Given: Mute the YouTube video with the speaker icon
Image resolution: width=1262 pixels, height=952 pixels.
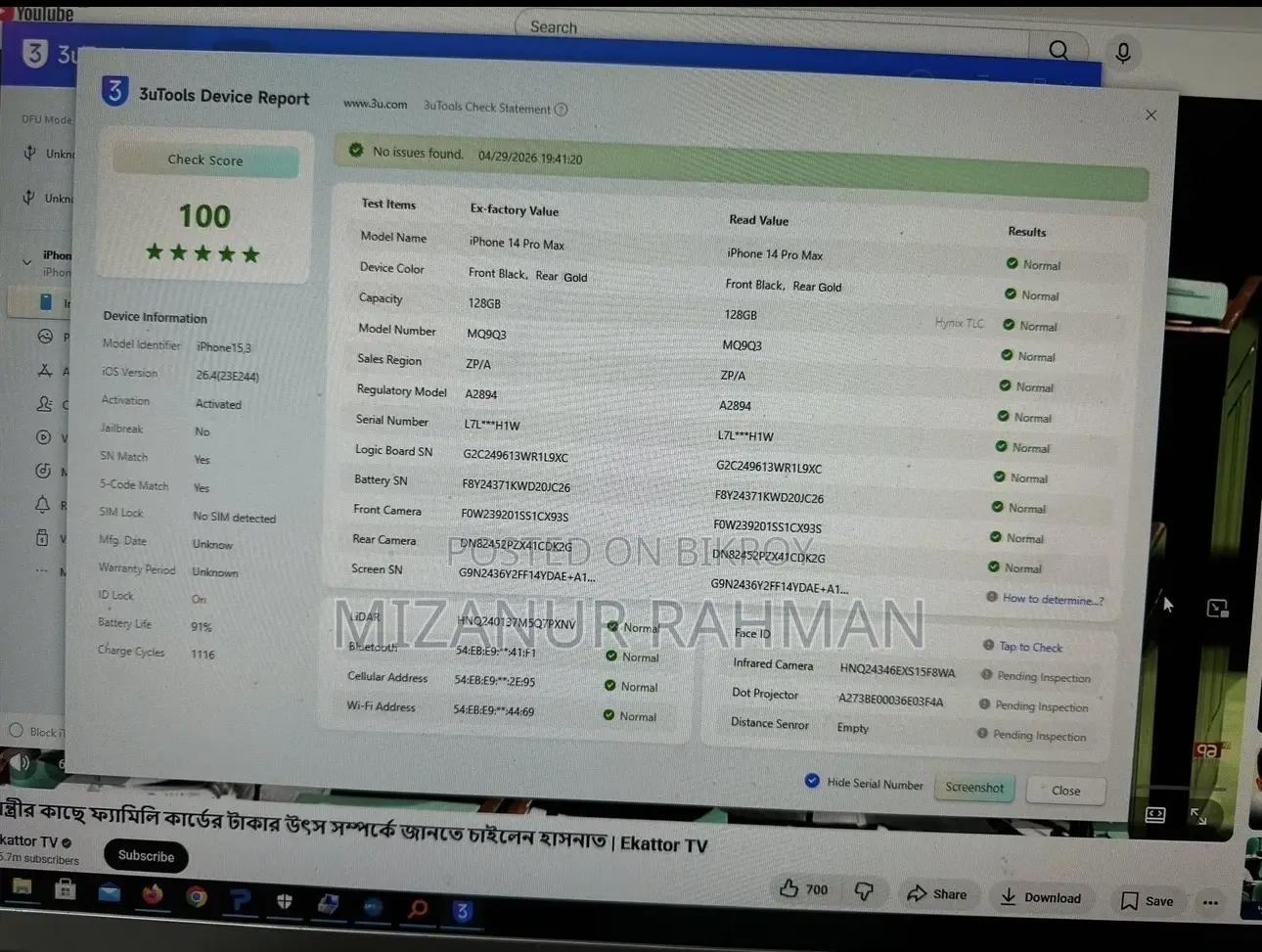Looking at the screenshot, I should pos(20,761).
